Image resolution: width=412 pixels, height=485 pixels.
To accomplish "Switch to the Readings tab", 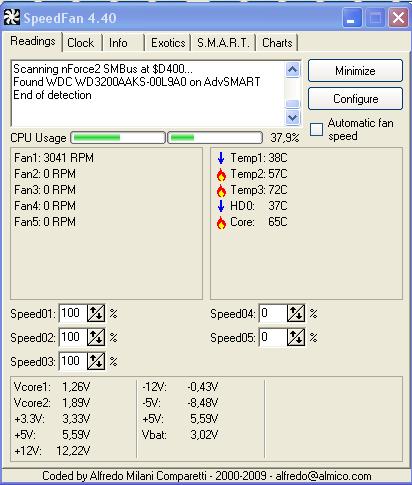I will tap(33, 41).
